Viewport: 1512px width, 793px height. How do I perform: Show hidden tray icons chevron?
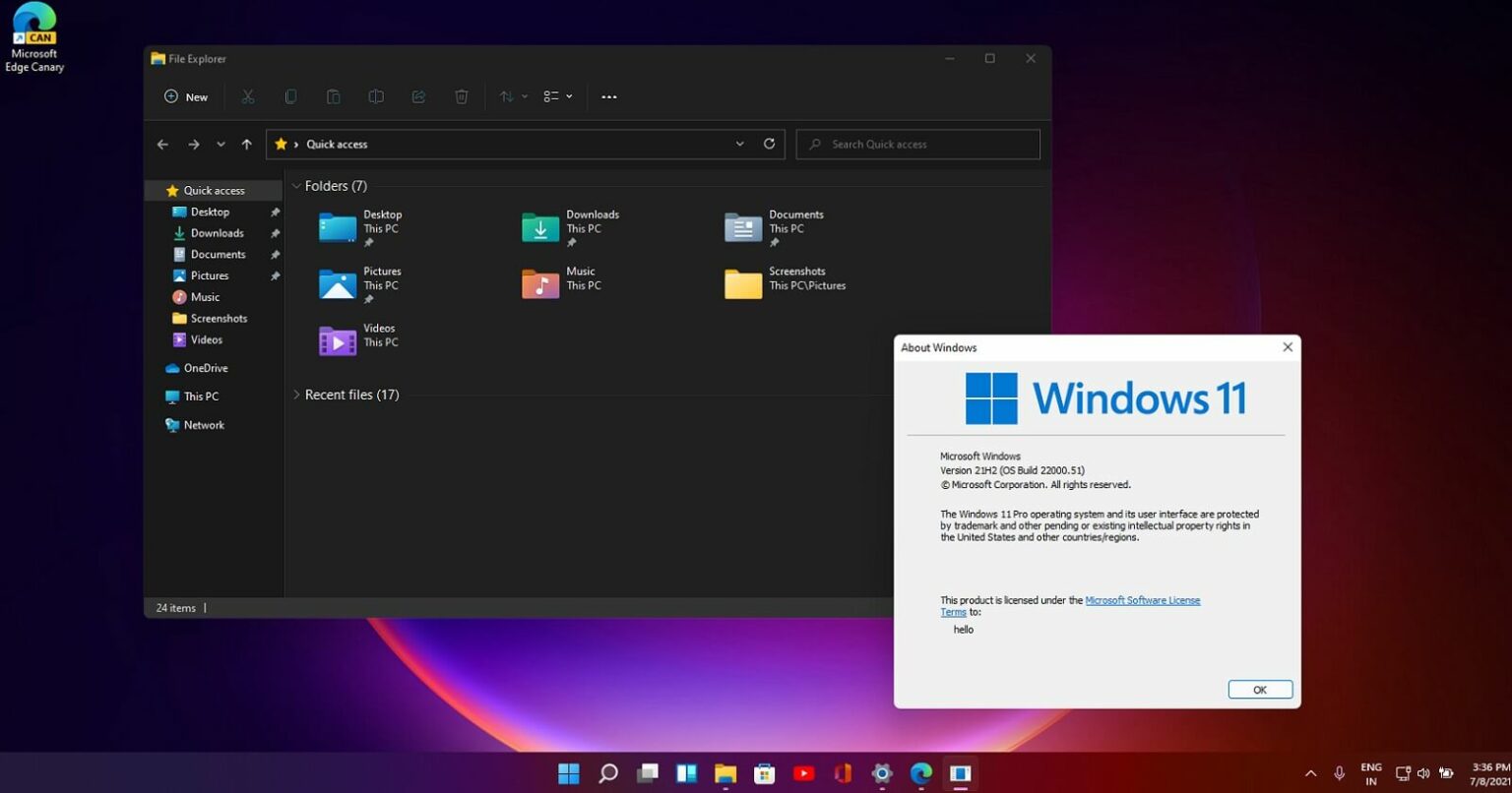coord(1311,774)
